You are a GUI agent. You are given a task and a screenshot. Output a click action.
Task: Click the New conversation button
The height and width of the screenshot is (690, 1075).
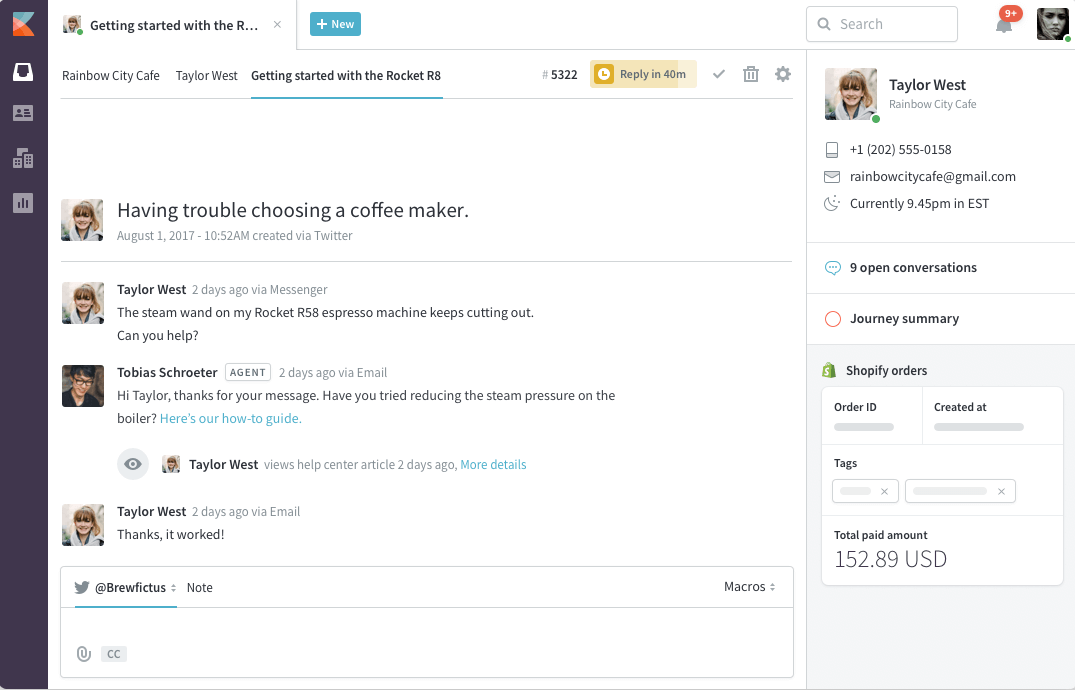tap(335, 25)
